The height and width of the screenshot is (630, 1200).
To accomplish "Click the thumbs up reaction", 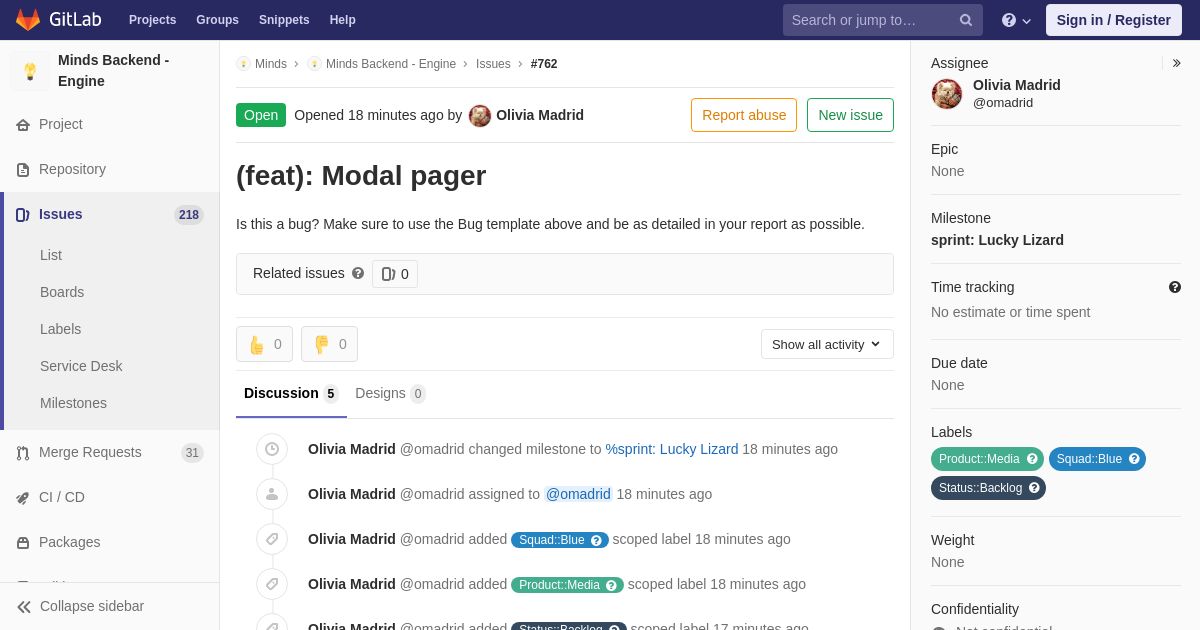I will (x=264, y=344).
